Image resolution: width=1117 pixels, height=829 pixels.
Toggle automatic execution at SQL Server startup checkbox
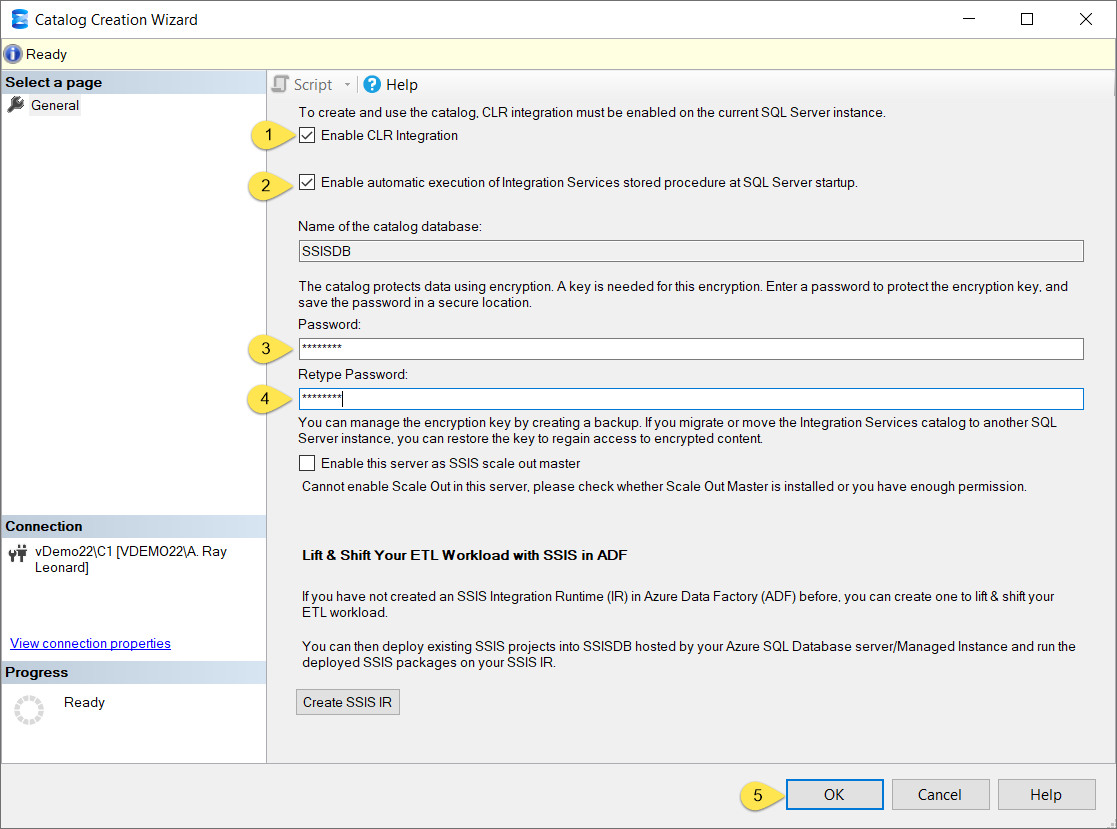click(307, 182)
